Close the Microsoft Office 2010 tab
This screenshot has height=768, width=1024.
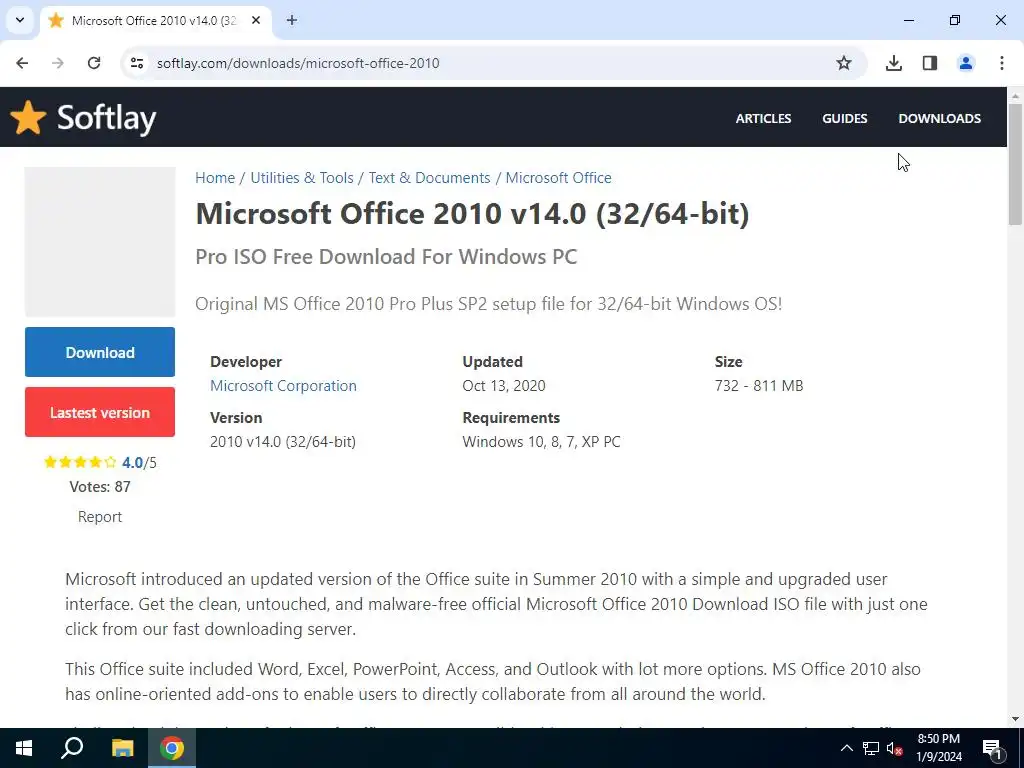pyautogui.click(x=256, y=20)
